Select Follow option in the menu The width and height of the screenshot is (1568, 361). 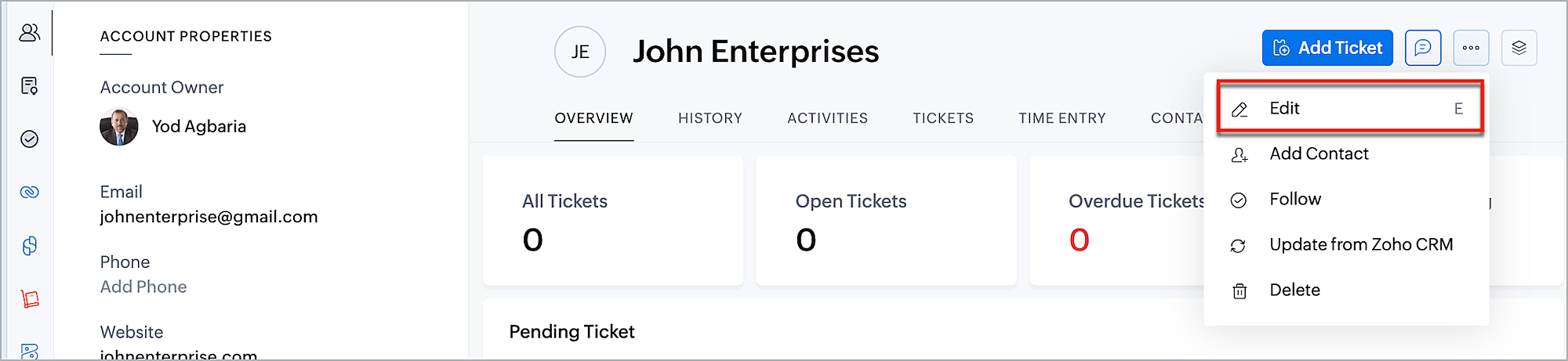[1295, 200]
